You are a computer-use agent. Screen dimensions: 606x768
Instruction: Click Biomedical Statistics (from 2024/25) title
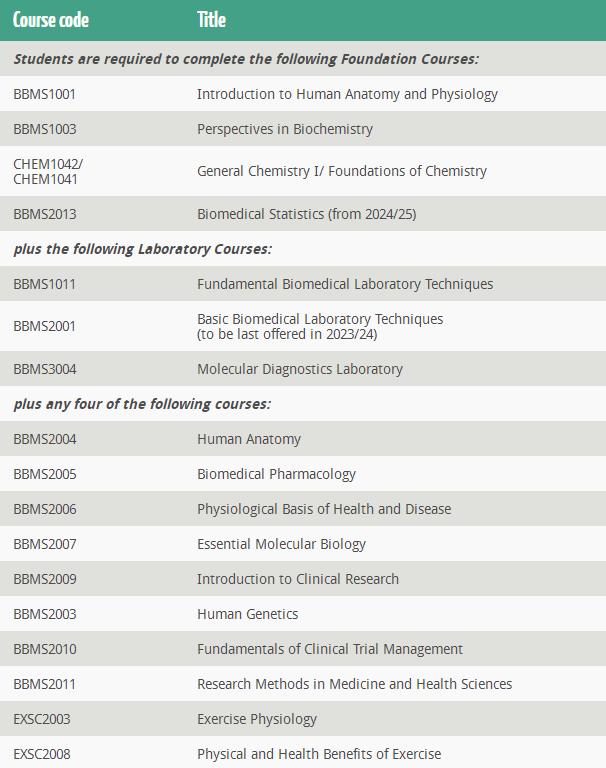(x=307, y=214)
